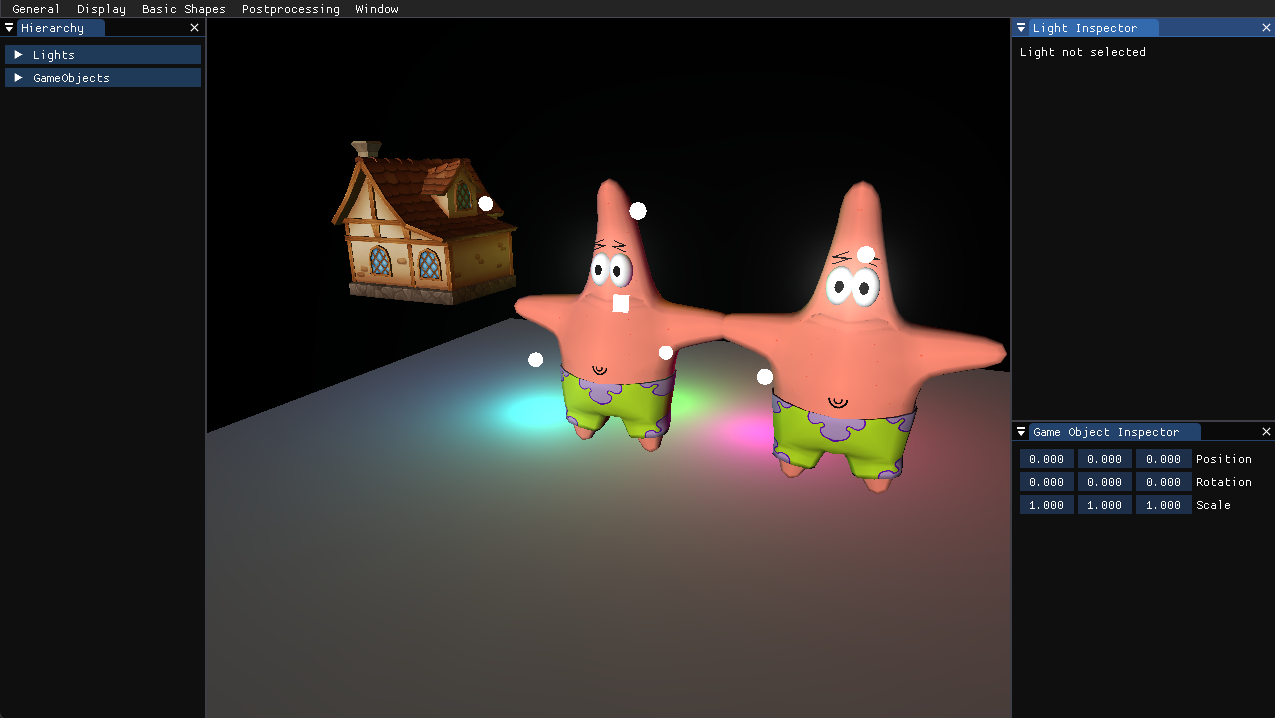This screenshot has height=718, width=1275.
Task: Click the first Scale value field in Game Object Inspector
Action: pos(1046,504)
